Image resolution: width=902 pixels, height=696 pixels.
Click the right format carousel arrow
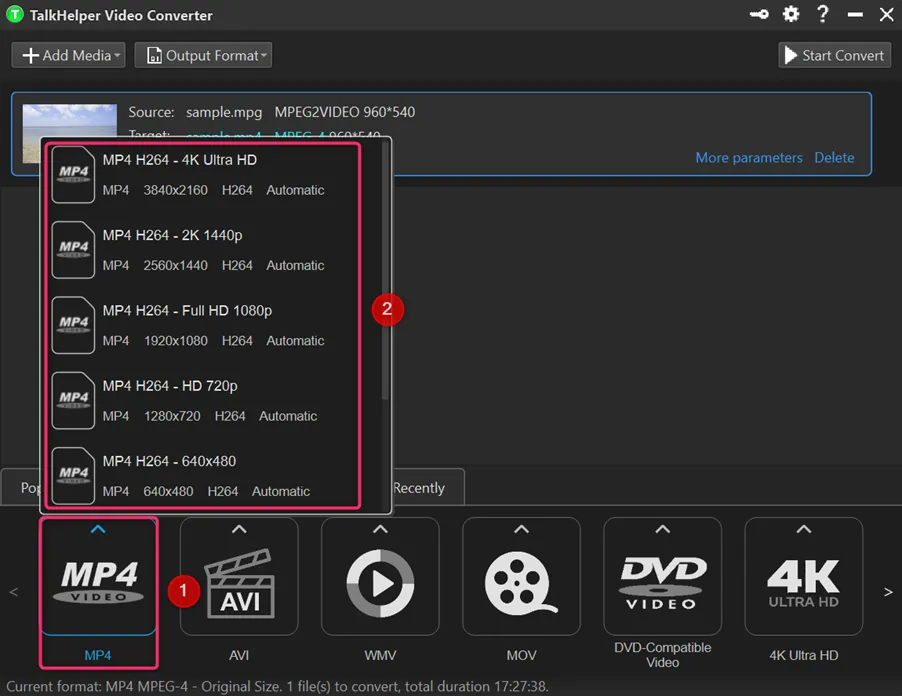click(x=888, y=592)
